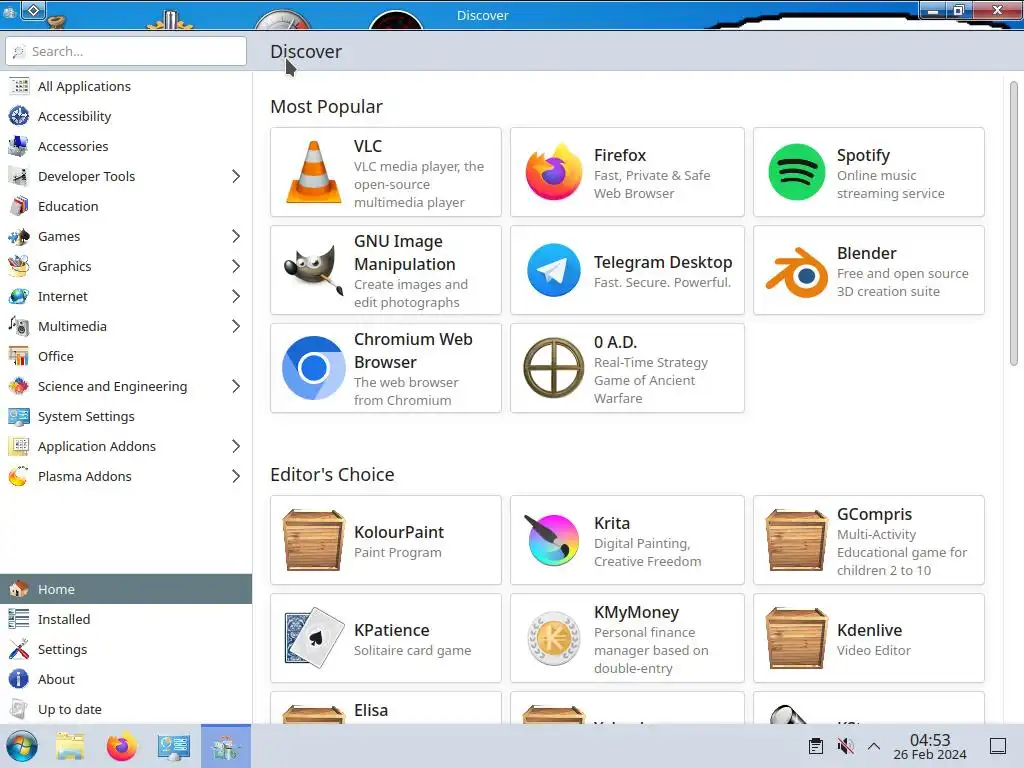Expand the Developer Tools category arrow
The height and width of the screenshot is (768, 1024).
pos(236,176)
